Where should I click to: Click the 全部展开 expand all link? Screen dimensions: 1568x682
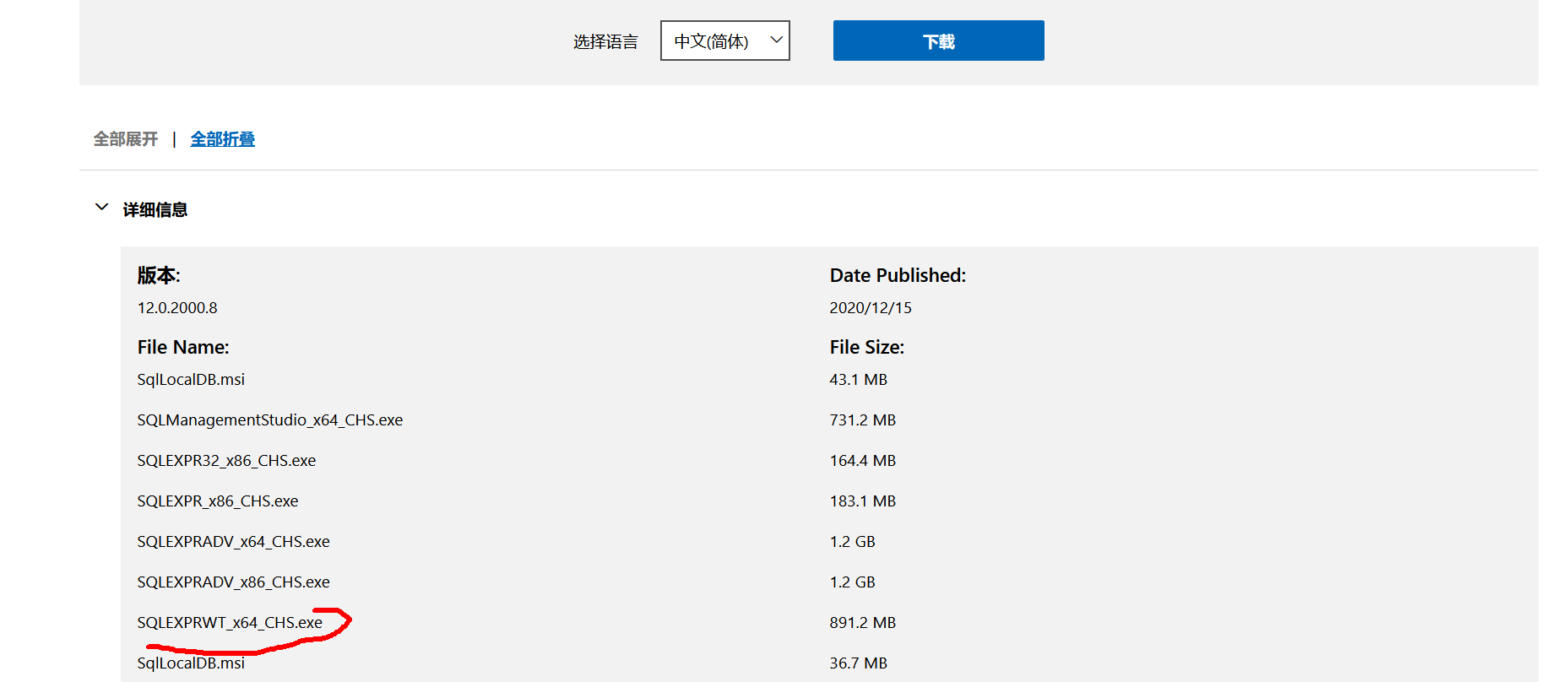coord(126,139)
